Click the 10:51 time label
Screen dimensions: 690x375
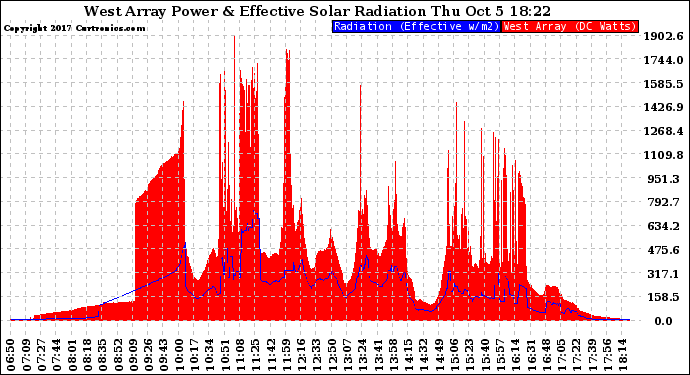(x=225, y=355)
